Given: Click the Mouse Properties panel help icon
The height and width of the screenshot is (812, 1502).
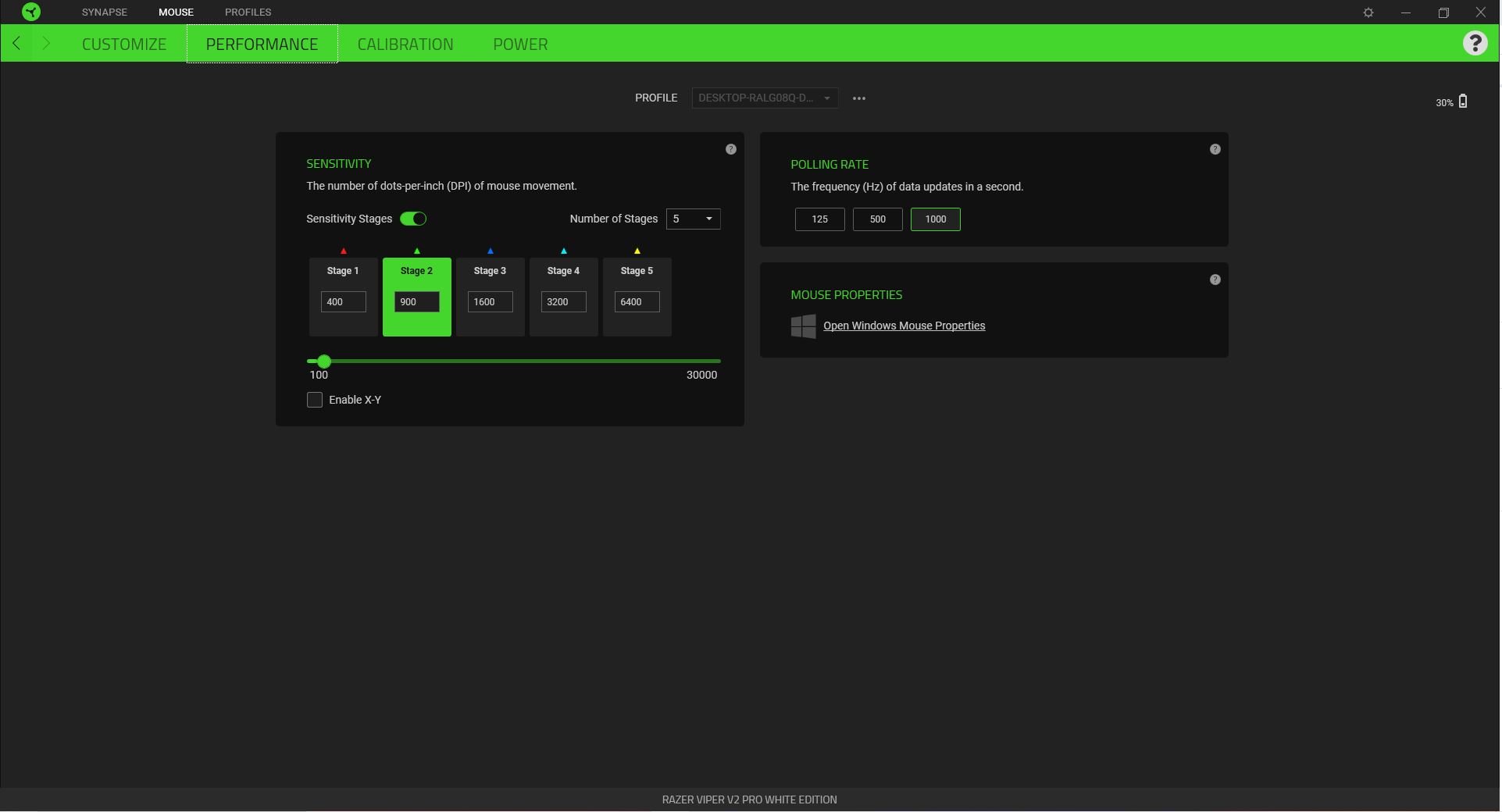Looking at the screenshot, I should (1216, 280).
